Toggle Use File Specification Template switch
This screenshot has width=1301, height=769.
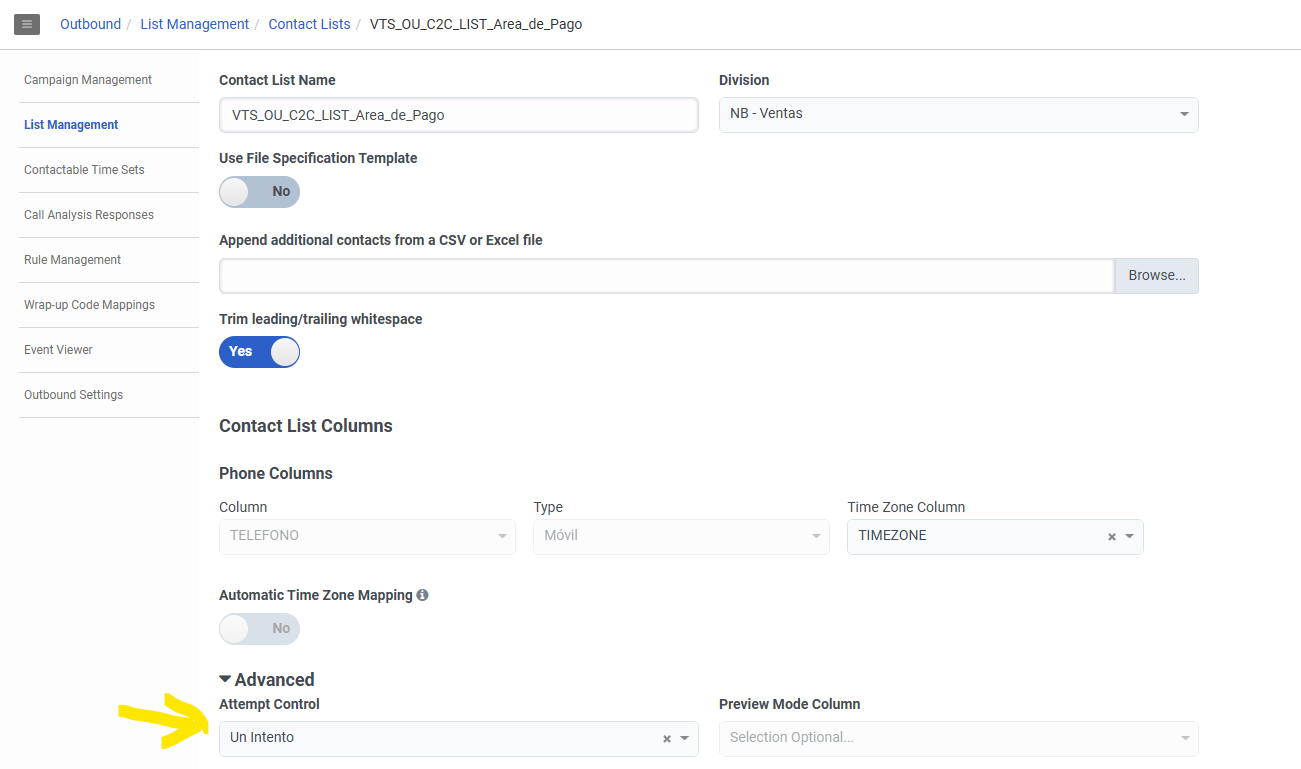259,192
